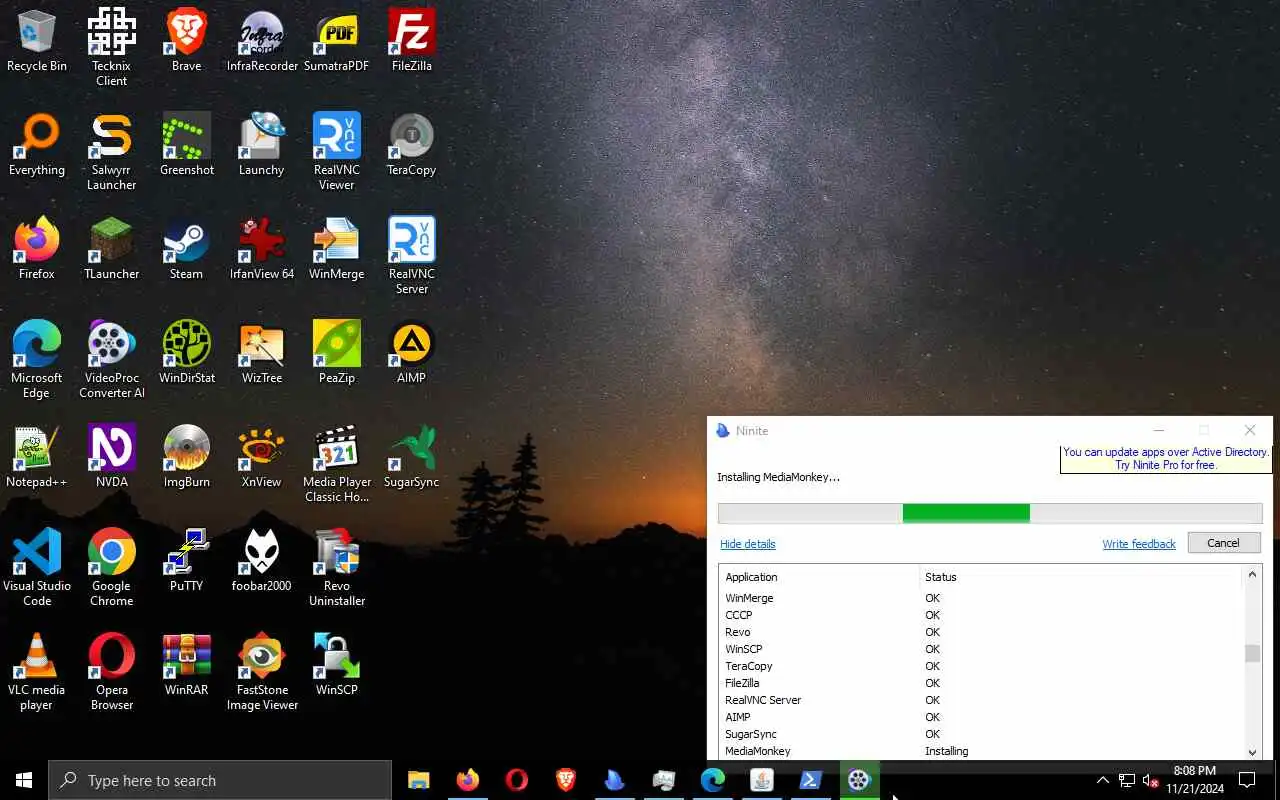
Task: Launch SugarSync desktop shortcut
Action: point(411,458)
